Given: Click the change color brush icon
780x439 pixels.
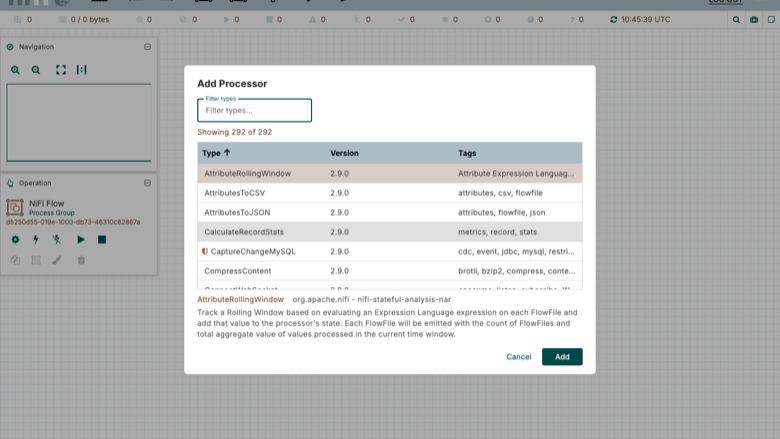Looking at the screenshot, I should pos(57,260).
